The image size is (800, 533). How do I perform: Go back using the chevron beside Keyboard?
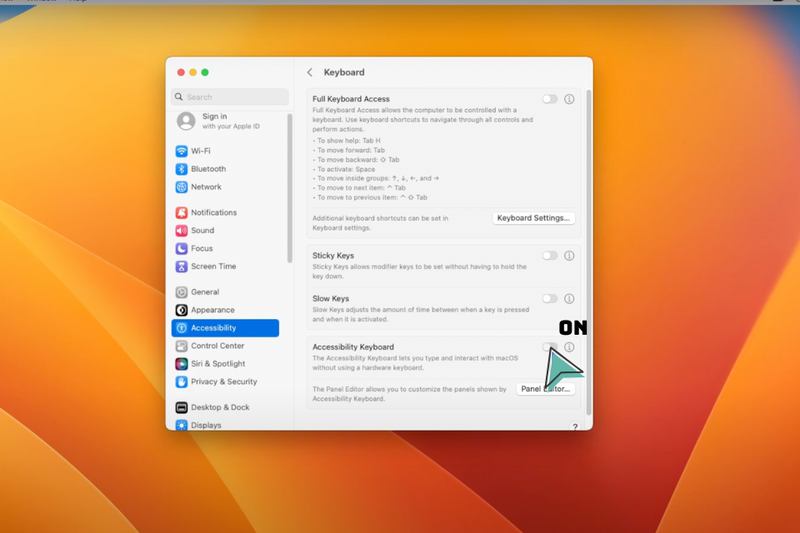(310, 72)
